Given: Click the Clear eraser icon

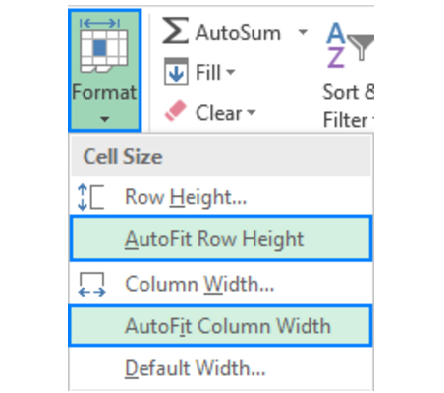Looking at the screenshot, I should (176, 111).
